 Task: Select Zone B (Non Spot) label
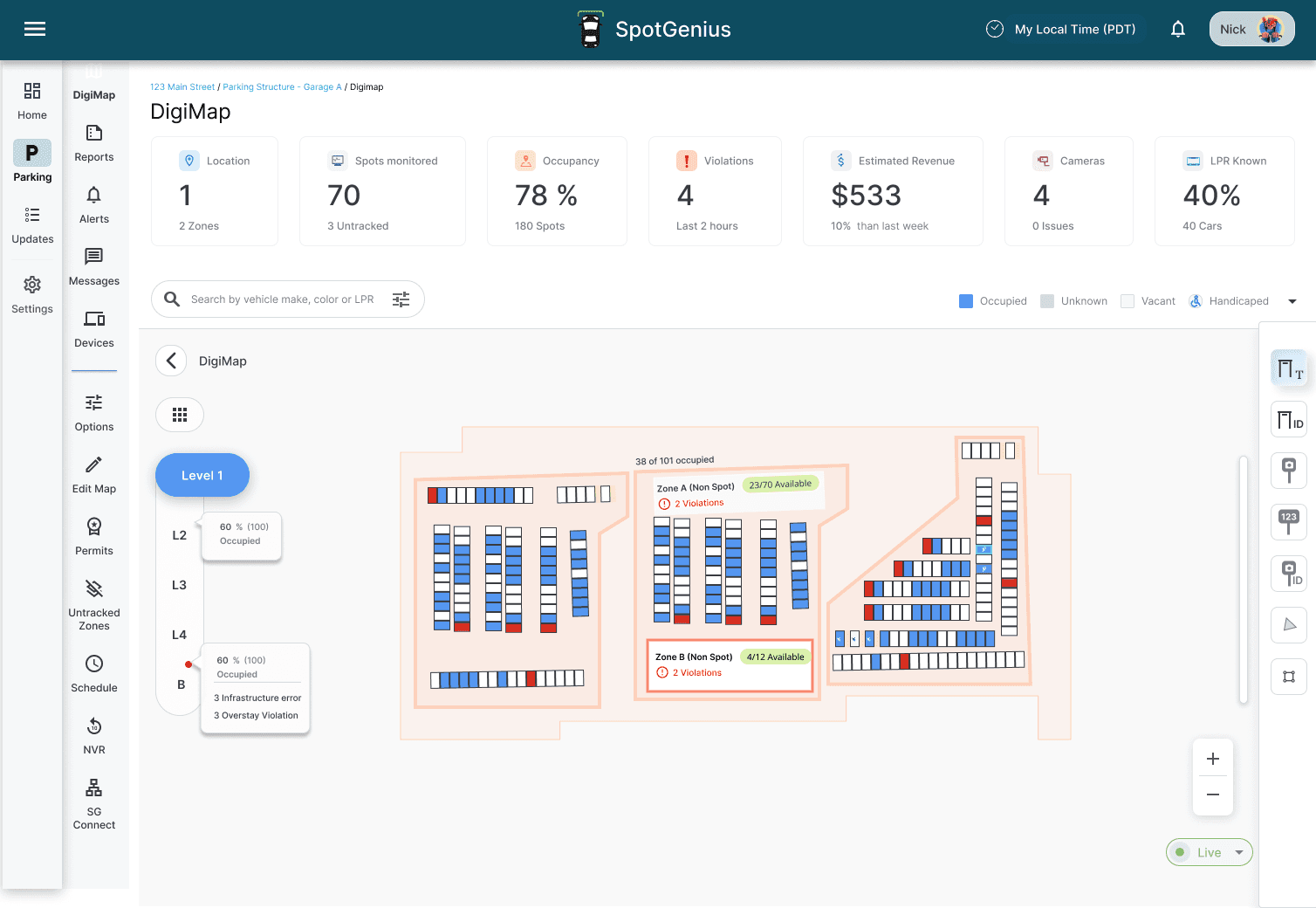click(x=694, y=657)
